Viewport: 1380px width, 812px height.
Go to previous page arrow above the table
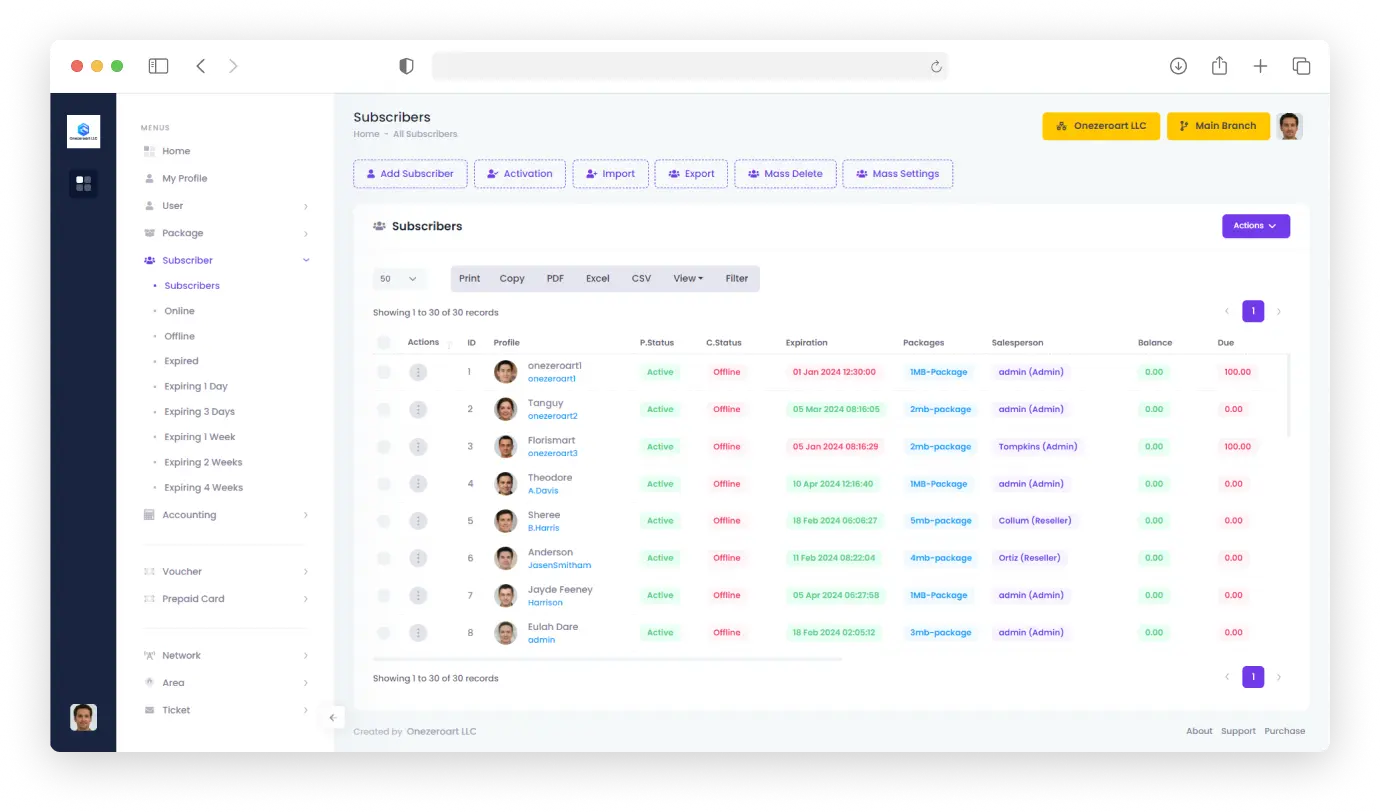tap(1227, 312)
